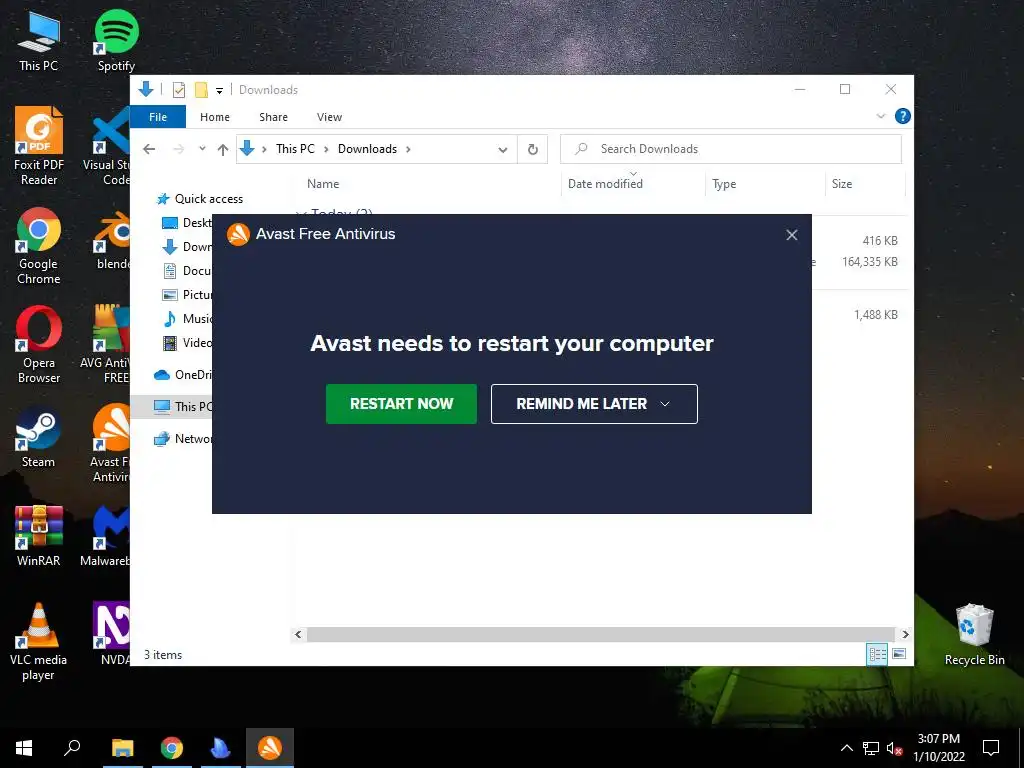
Task: Open the address bar history dropdown
Action: coord(503,150)
